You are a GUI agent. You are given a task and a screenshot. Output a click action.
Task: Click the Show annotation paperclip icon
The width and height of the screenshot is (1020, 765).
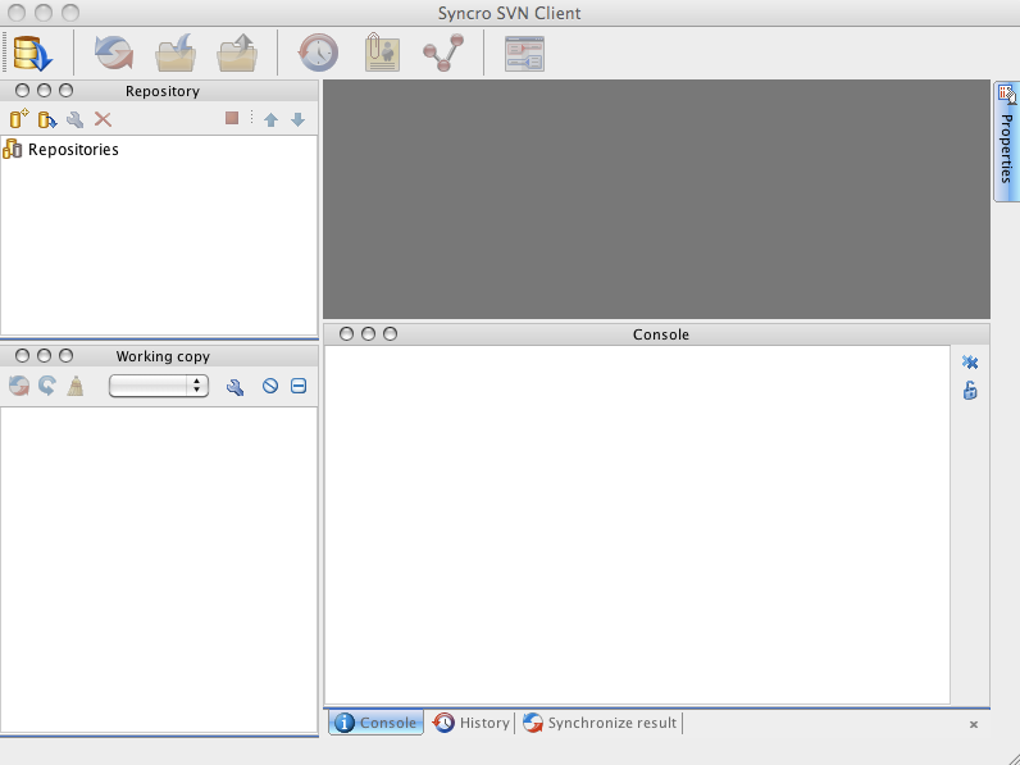(x=382, y=53)
